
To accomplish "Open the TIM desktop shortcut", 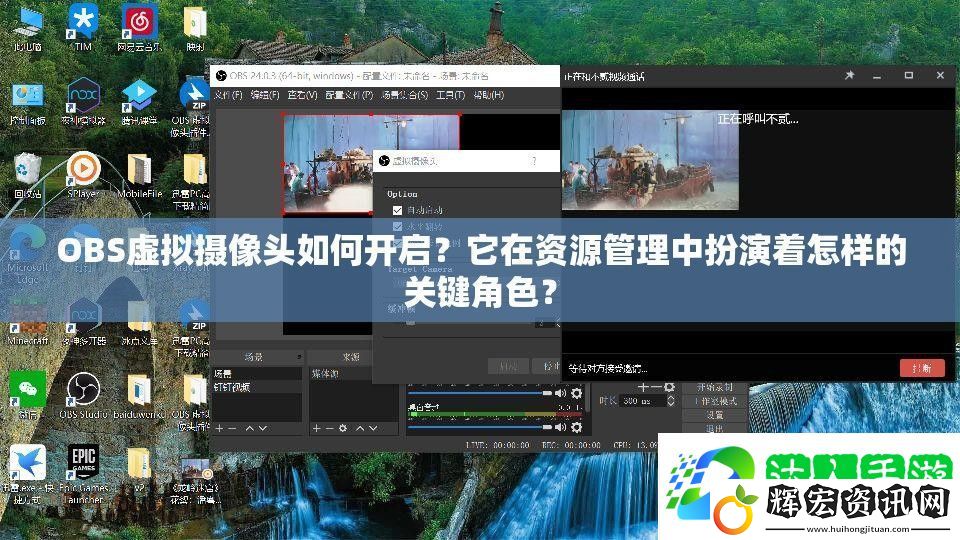I will [x=82, y=27].
